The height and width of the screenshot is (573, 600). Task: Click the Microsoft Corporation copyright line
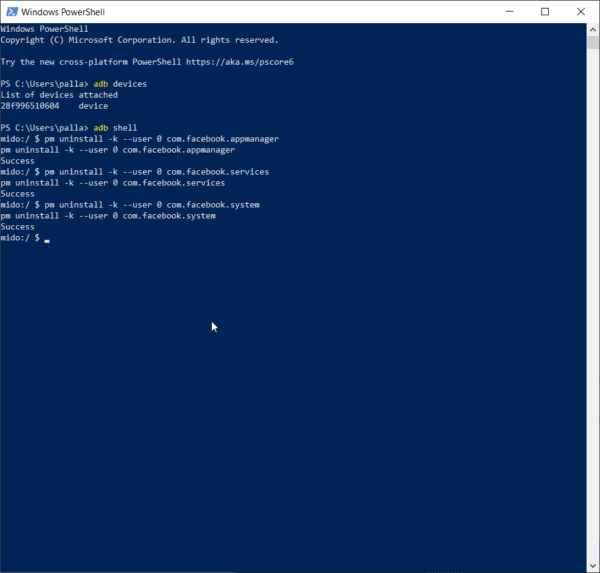coord(139,40)
